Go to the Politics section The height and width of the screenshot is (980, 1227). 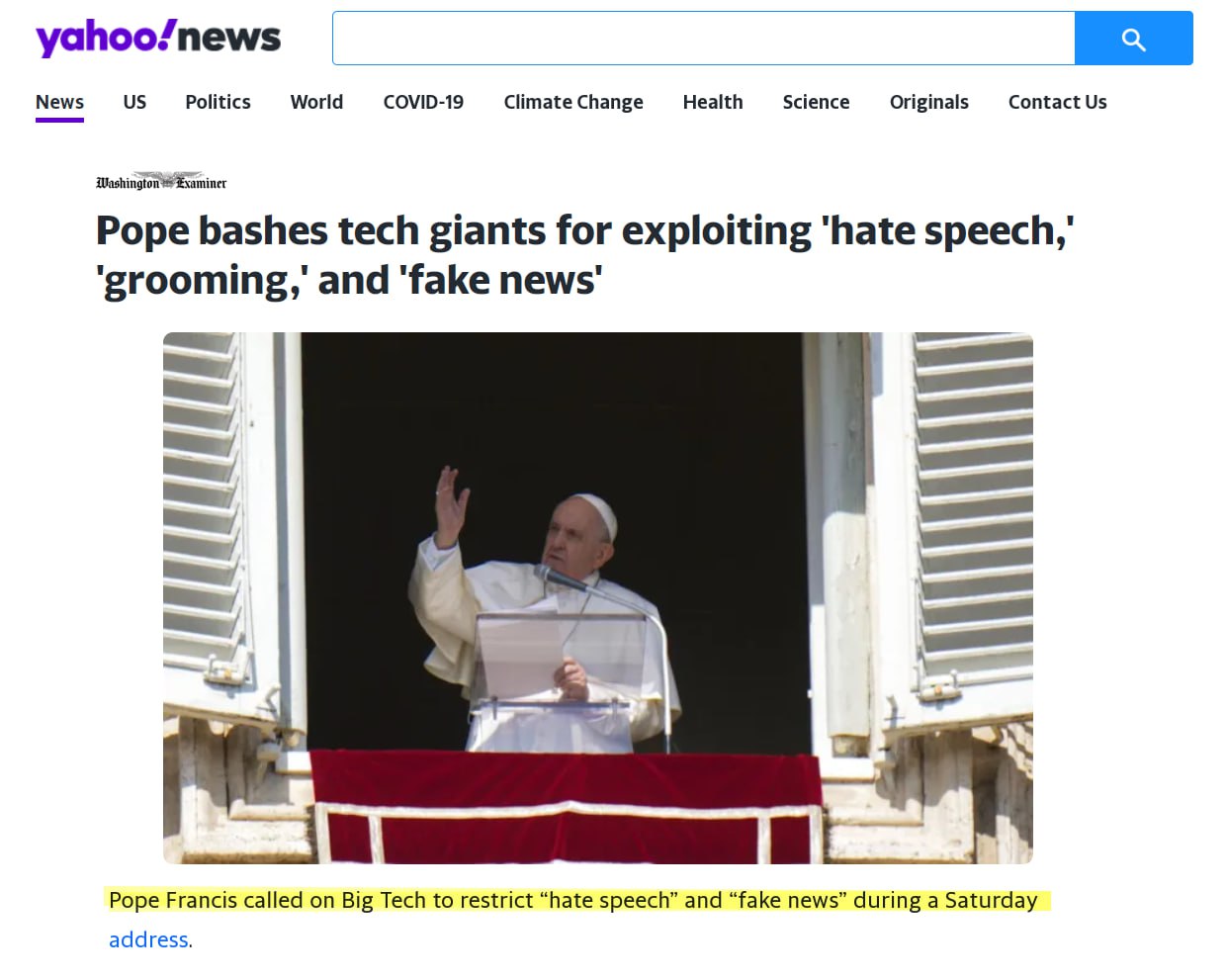click(x=218, y=102)
